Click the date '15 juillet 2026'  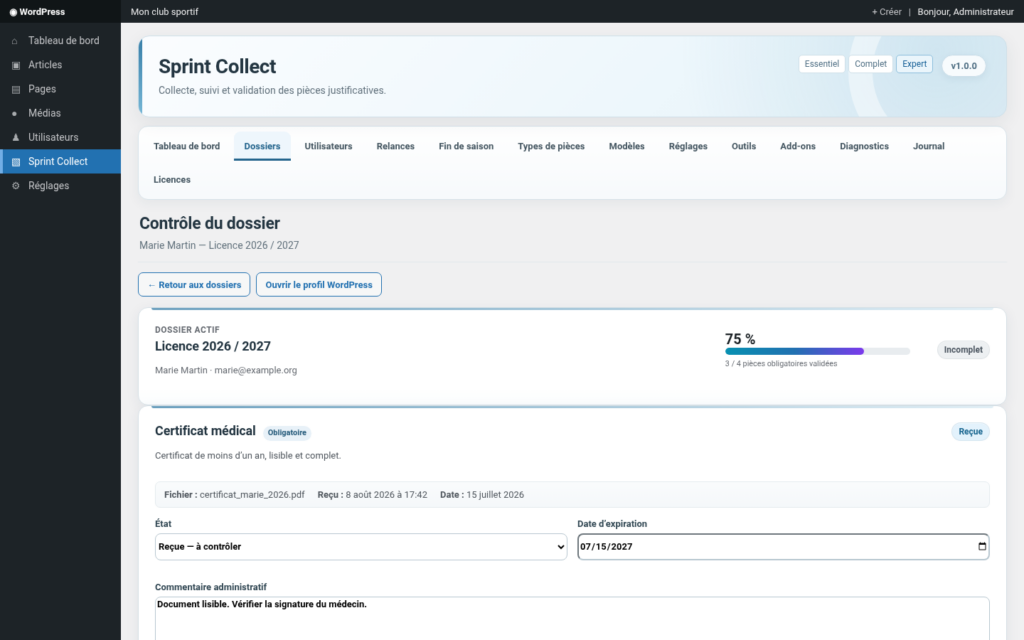pos(495,495)
